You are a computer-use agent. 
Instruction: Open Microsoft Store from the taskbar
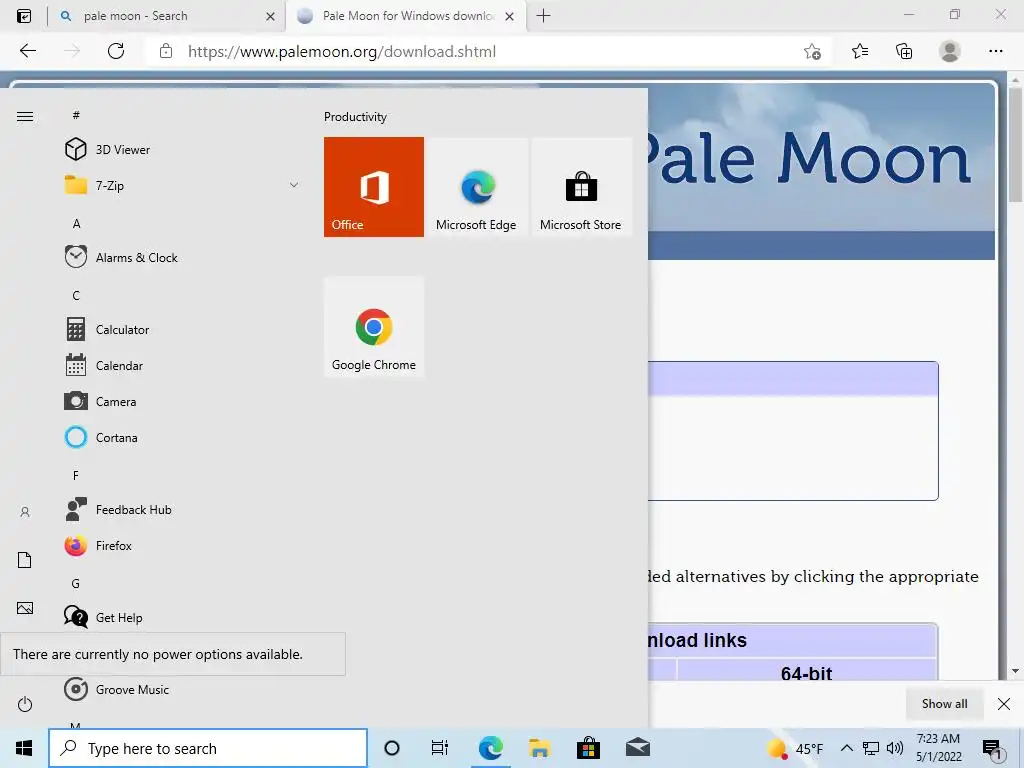click(x=588, y=748)
